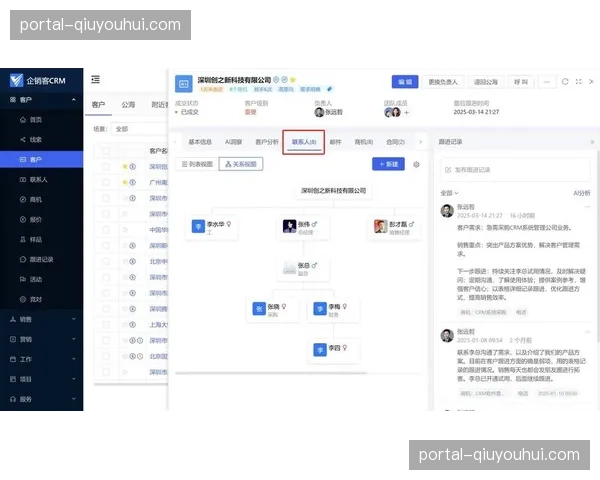Switch to the 公海 tab in customer list
Image resolution: width=600 pixels, height=480 pixels.
point(128,104)
